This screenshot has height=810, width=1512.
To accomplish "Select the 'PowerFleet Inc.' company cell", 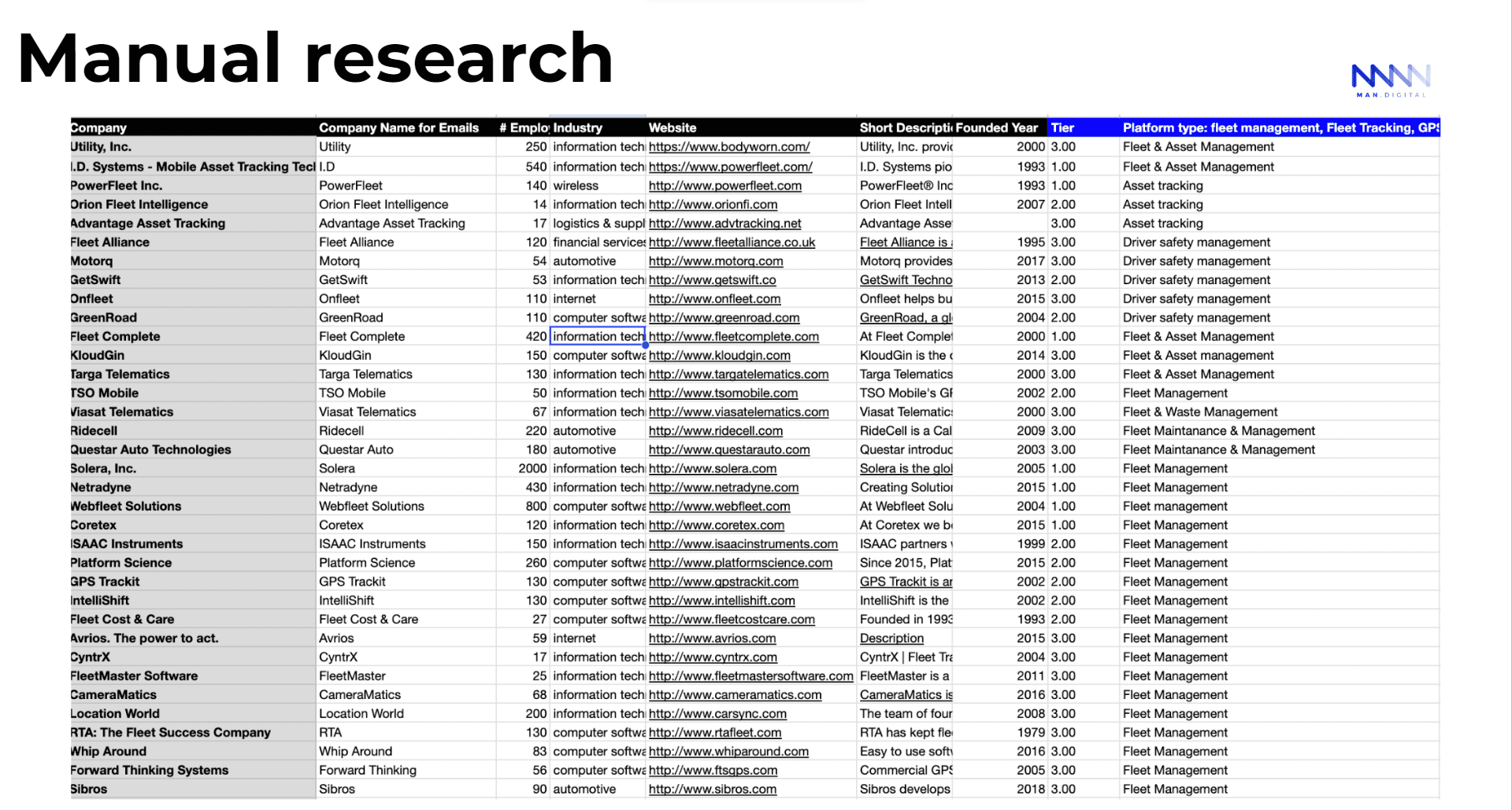I will [x=193, y=186].
